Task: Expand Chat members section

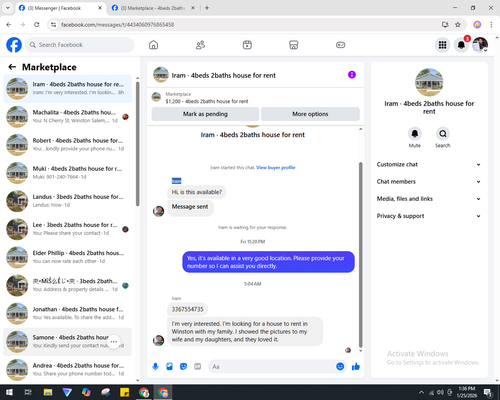Action: 429,182
